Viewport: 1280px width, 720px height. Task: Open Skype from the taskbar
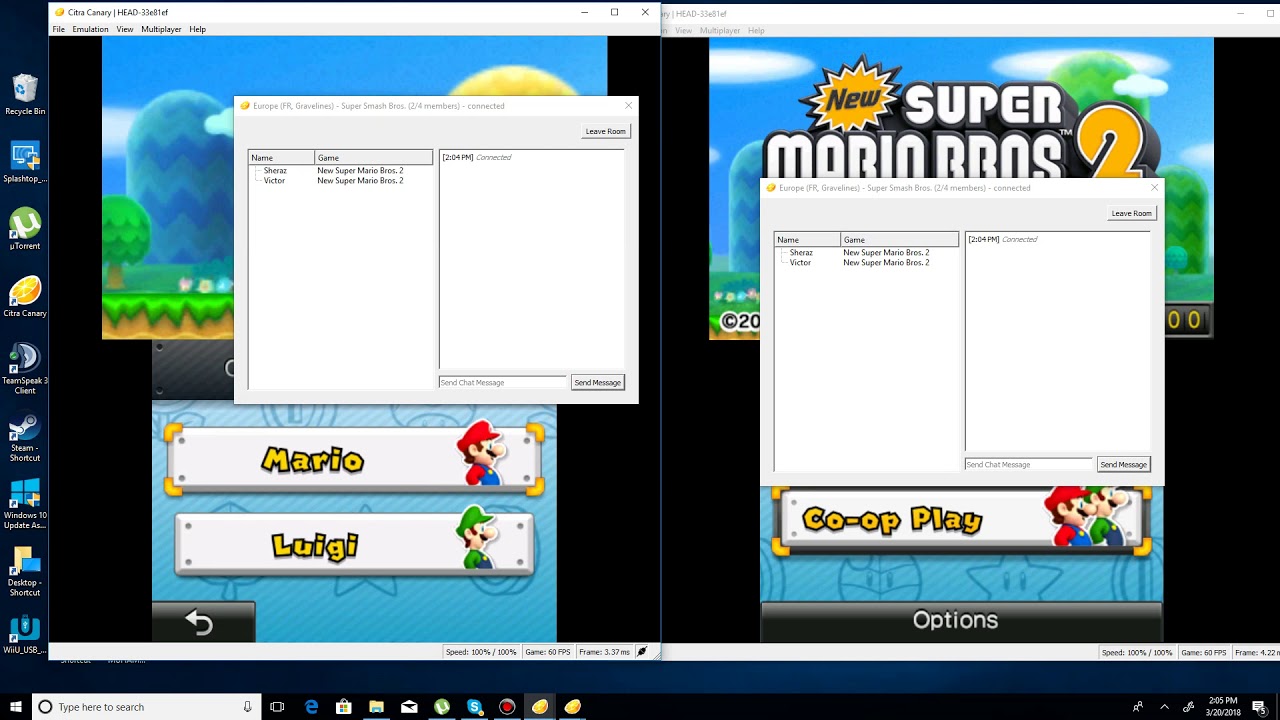pos(474,707)
